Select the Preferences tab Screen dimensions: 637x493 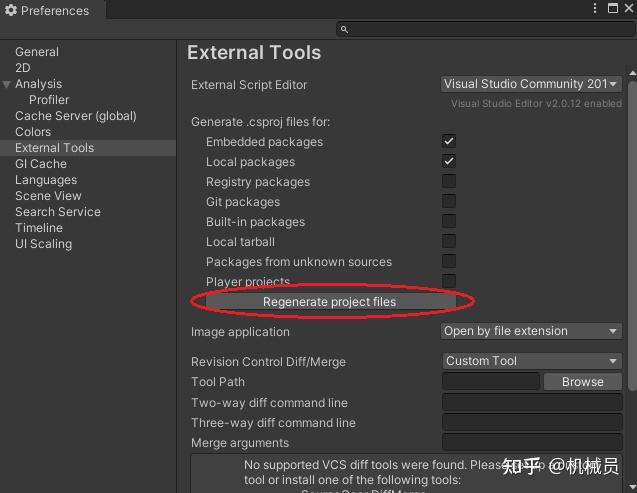tap(53, 10)
